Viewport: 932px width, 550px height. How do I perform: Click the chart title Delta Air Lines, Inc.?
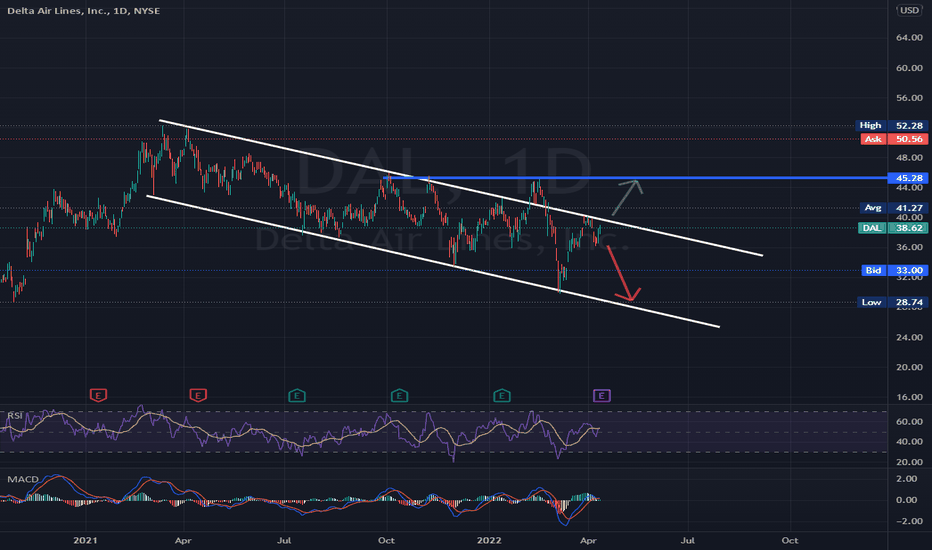[58, 11]
